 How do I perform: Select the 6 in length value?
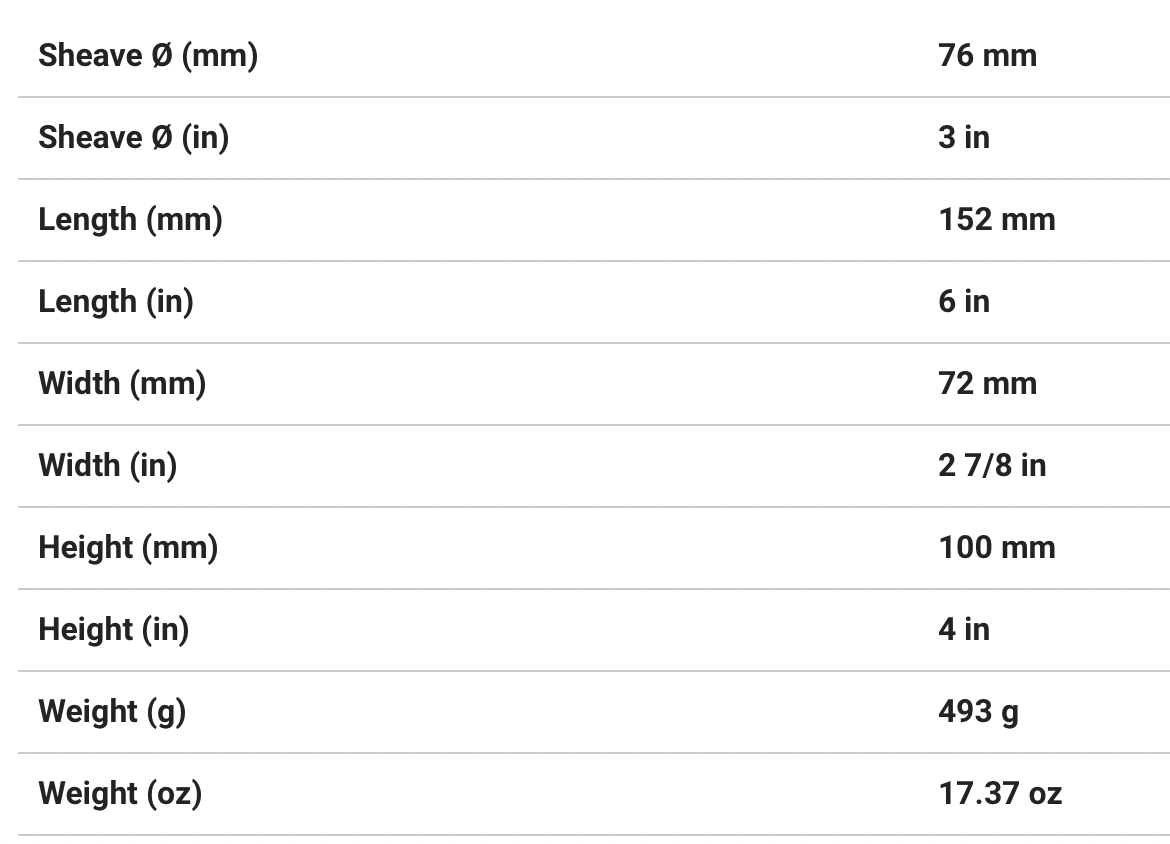point(963,302)
